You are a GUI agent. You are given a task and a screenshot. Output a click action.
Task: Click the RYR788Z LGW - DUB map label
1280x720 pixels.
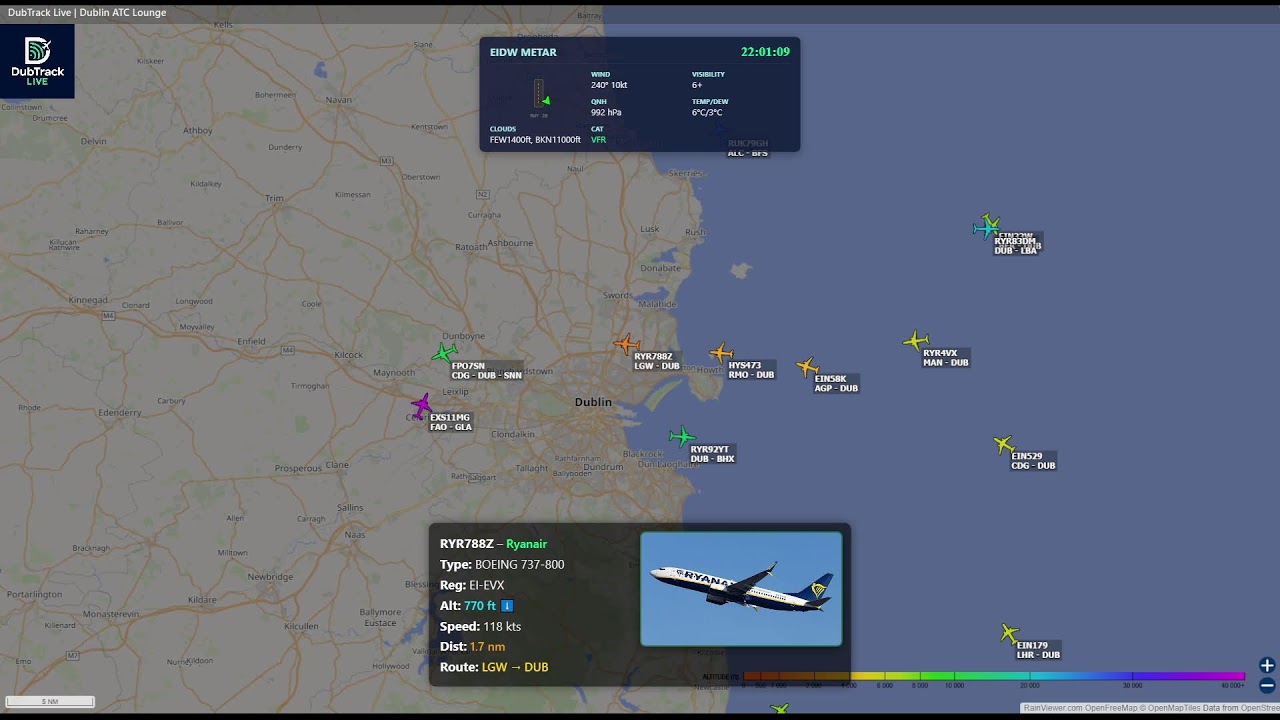(656, 361)
